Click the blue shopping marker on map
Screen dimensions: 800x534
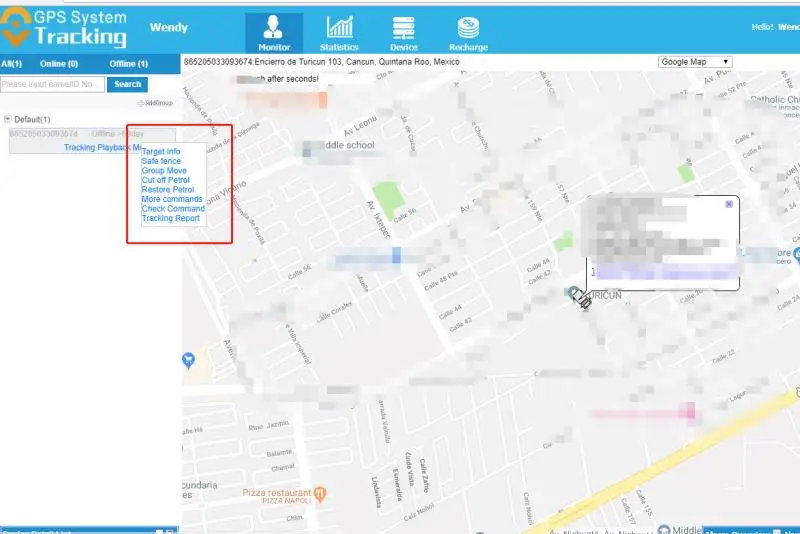(x=188, y=360)
